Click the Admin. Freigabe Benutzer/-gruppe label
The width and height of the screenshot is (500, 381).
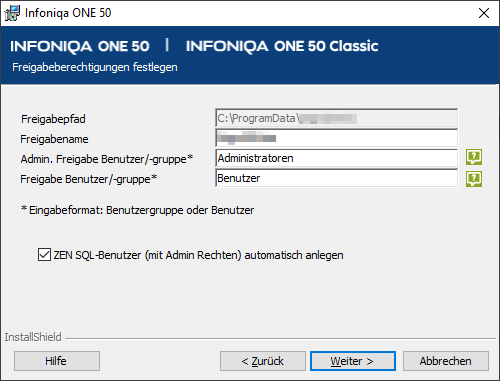click(107, 159)
